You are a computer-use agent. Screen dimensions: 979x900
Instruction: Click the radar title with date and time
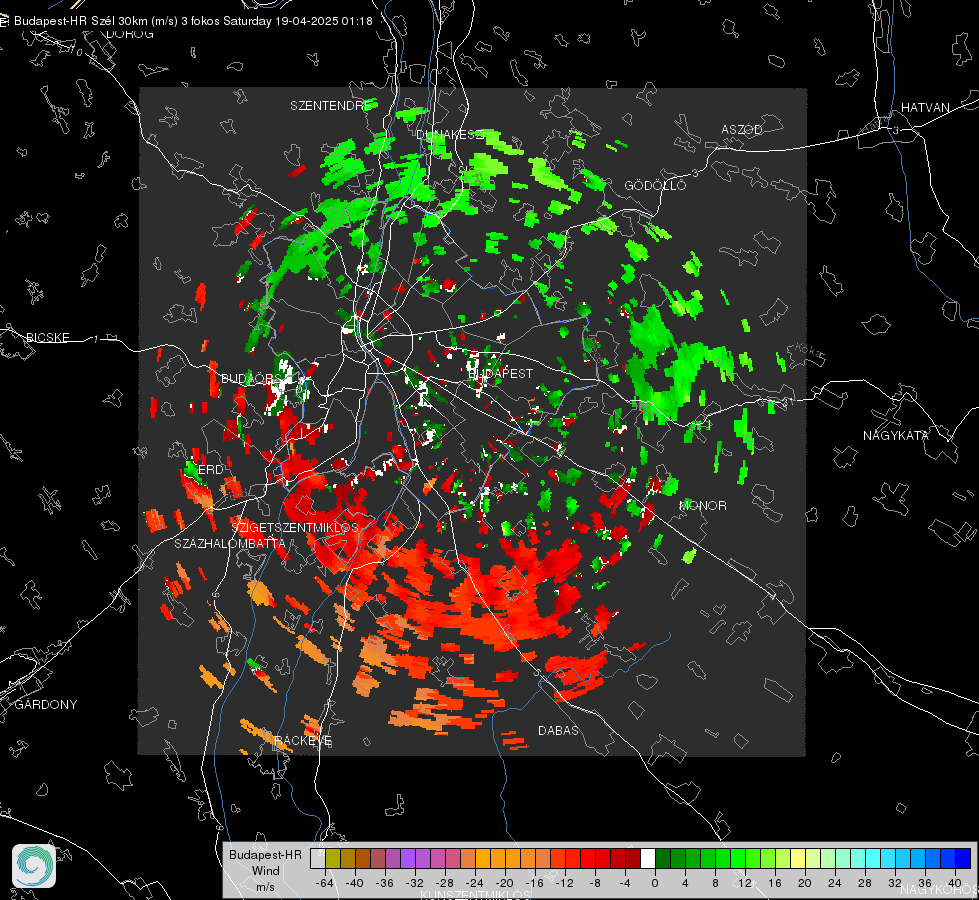(x=193, y=21)
